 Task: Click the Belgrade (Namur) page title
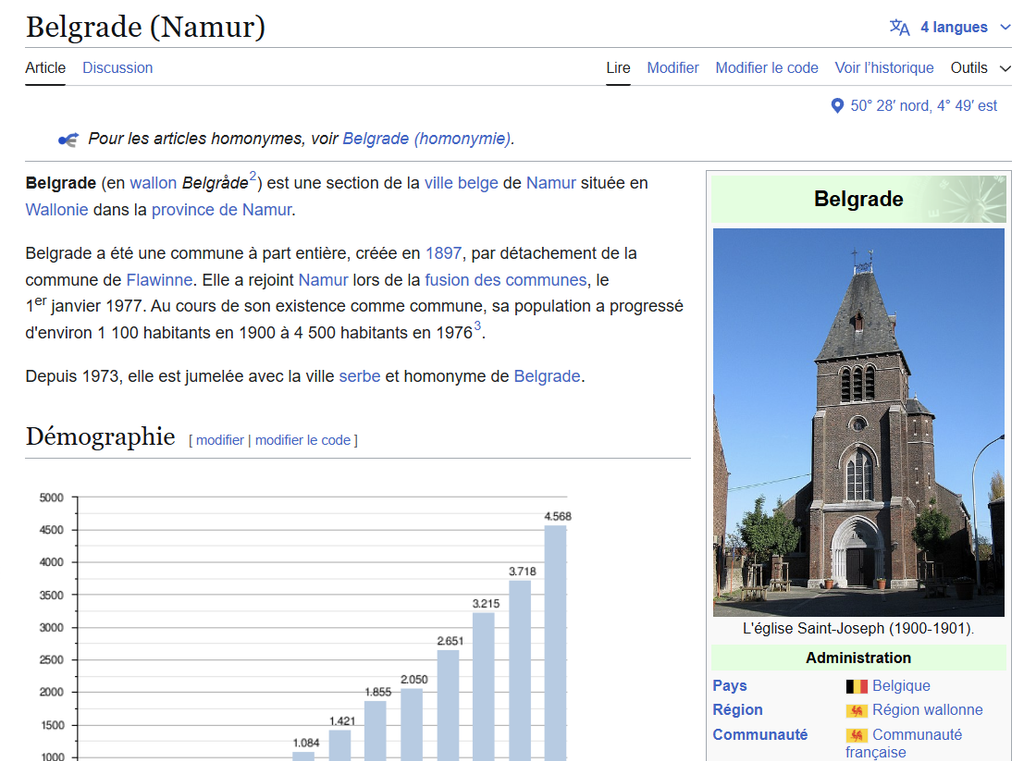coord(146,27)
